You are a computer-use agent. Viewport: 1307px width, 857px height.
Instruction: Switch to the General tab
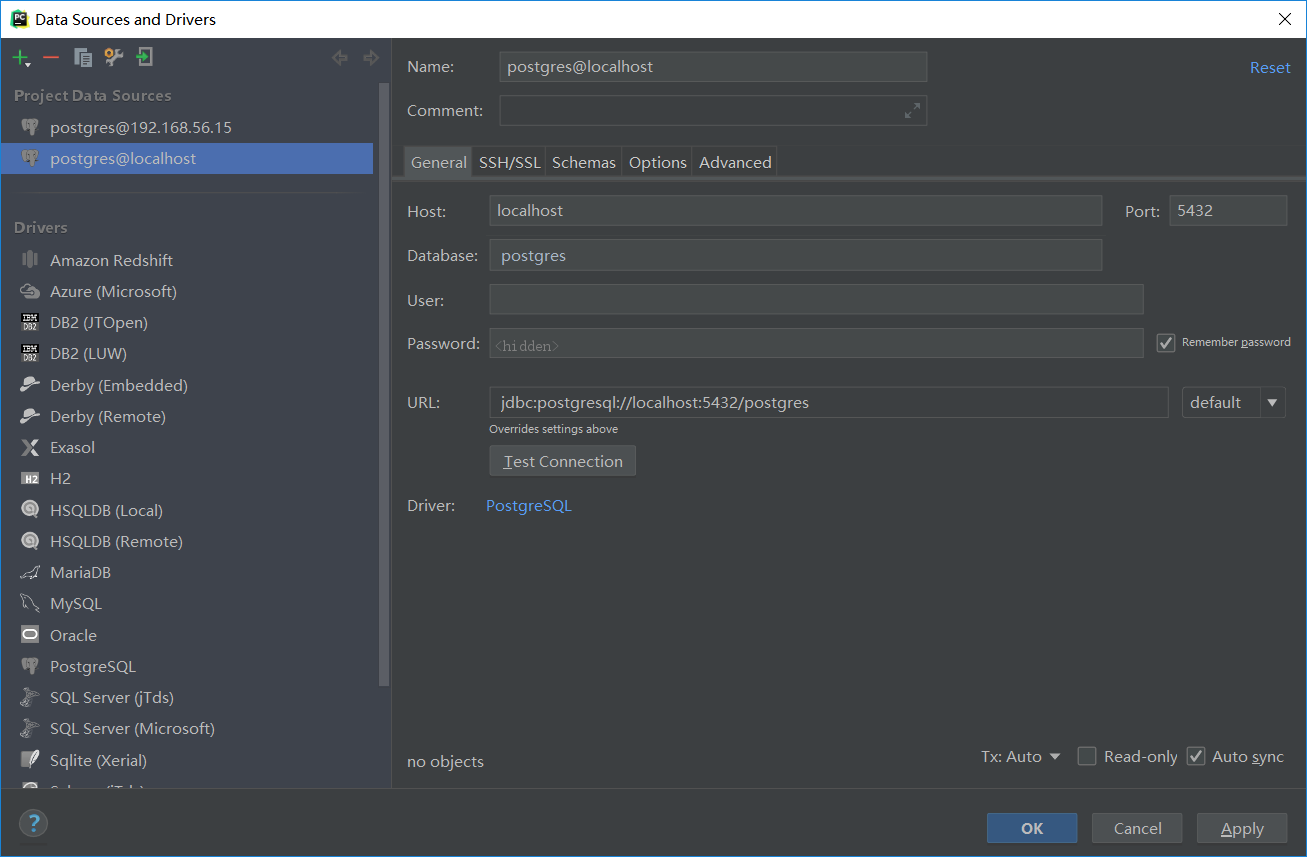[x=438, y=162]
